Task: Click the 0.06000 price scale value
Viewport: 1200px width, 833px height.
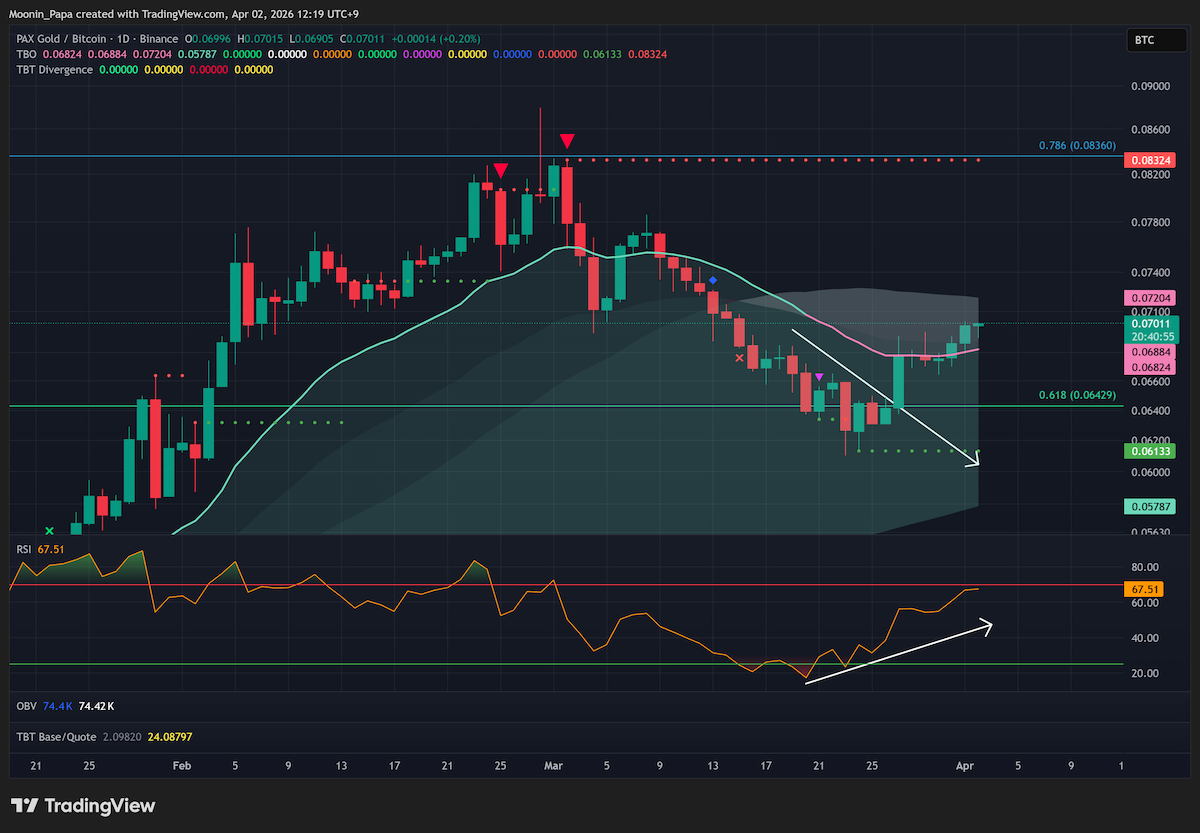Action: pos(1150,472)
